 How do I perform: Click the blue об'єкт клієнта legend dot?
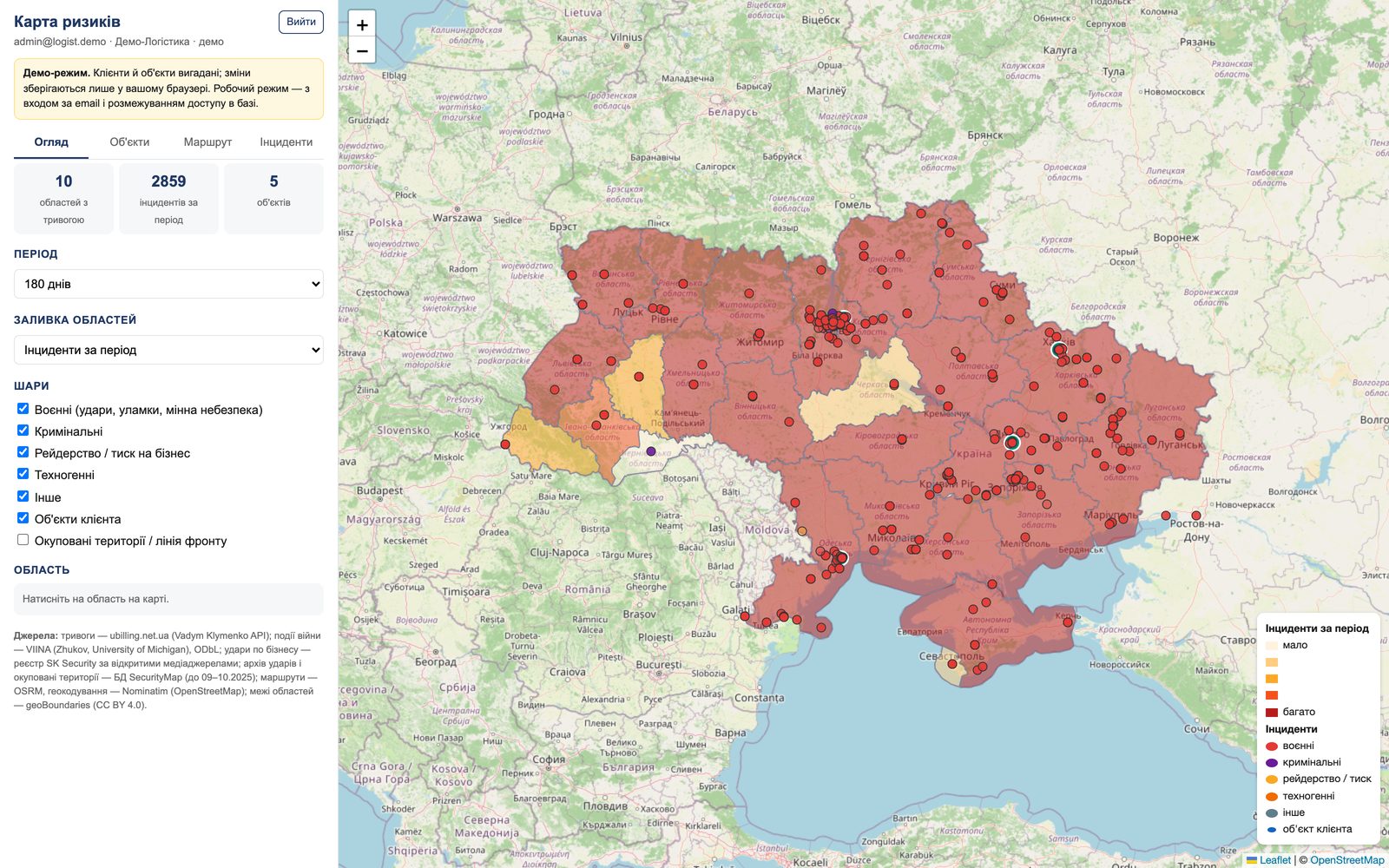pyautogui.click(x=1272, y=830)
